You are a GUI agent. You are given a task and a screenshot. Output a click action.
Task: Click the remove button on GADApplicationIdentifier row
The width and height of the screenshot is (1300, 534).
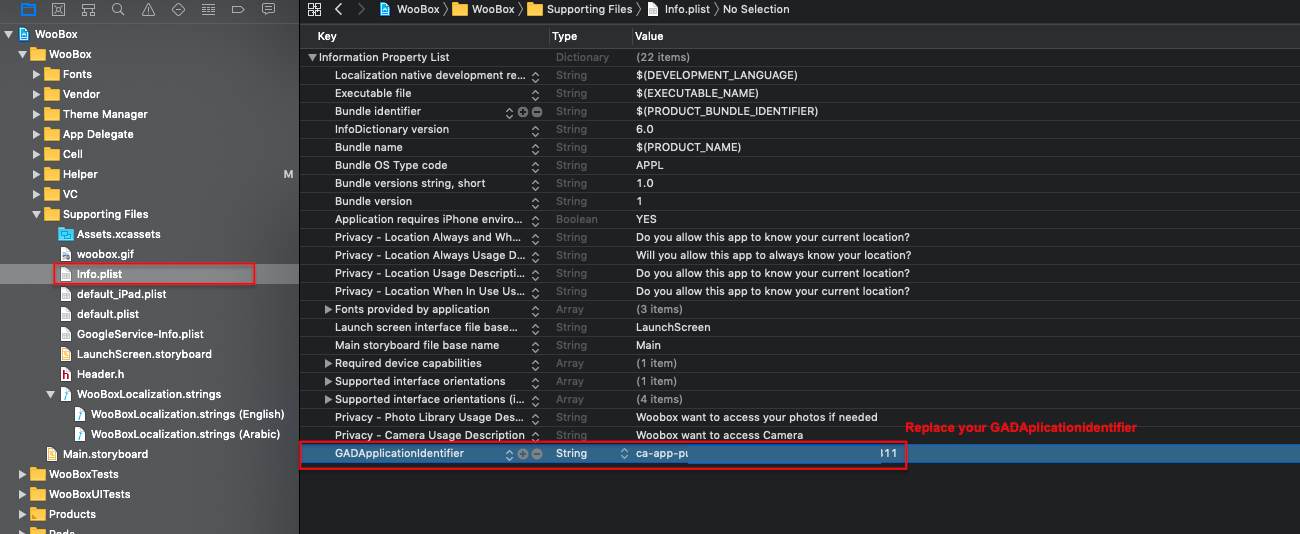(536, 454)
